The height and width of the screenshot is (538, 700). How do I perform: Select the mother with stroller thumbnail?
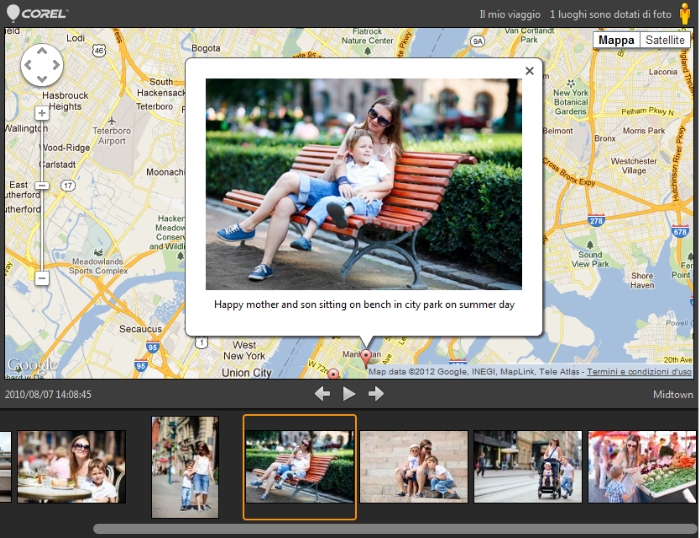527,466
